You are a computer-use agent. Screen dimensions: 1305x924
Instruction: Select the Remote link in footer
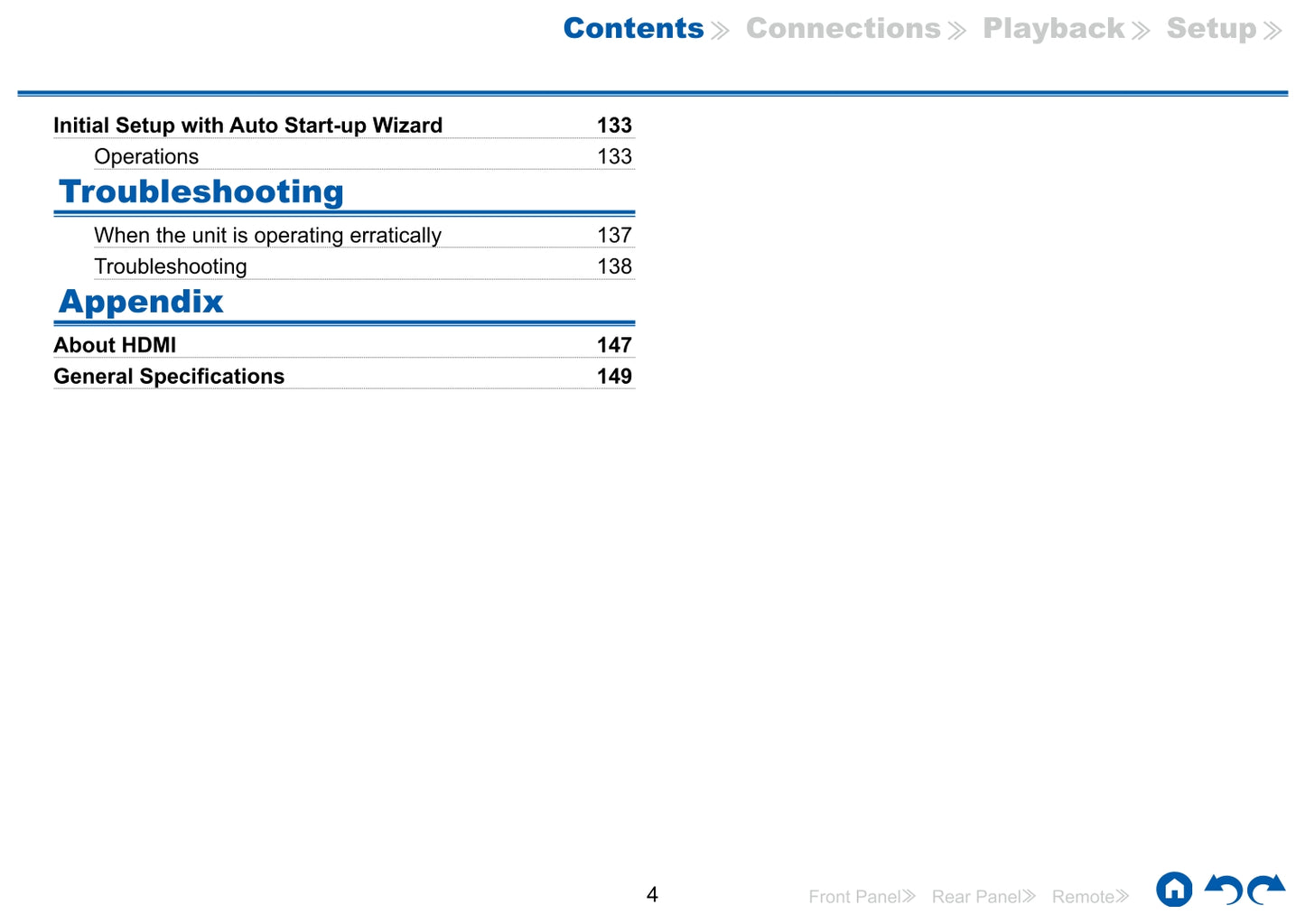(x=1083, y=897)
